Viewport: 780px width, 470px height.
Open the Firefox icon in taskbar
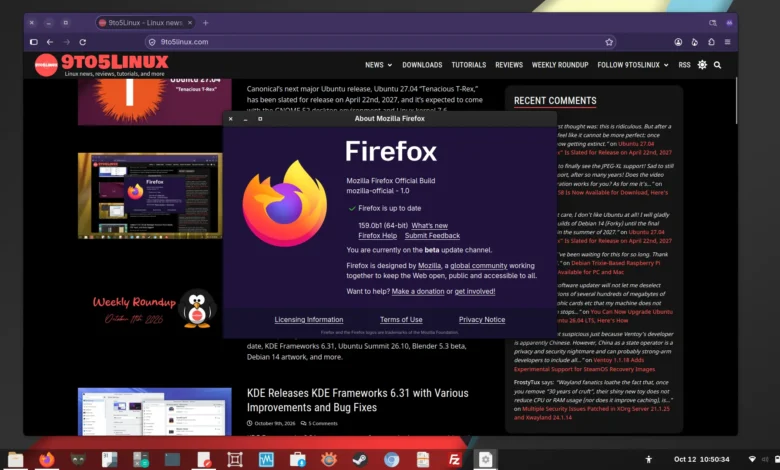[x=47, y=460]
